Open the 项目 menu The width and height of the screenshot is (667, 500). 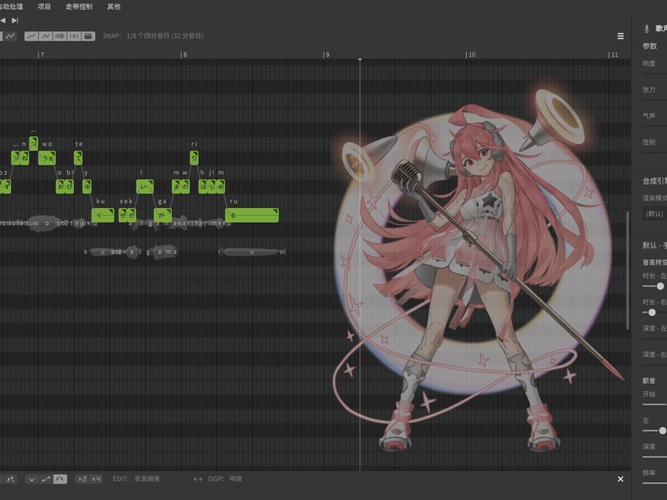pyautogui.click(x=44, y=7)
